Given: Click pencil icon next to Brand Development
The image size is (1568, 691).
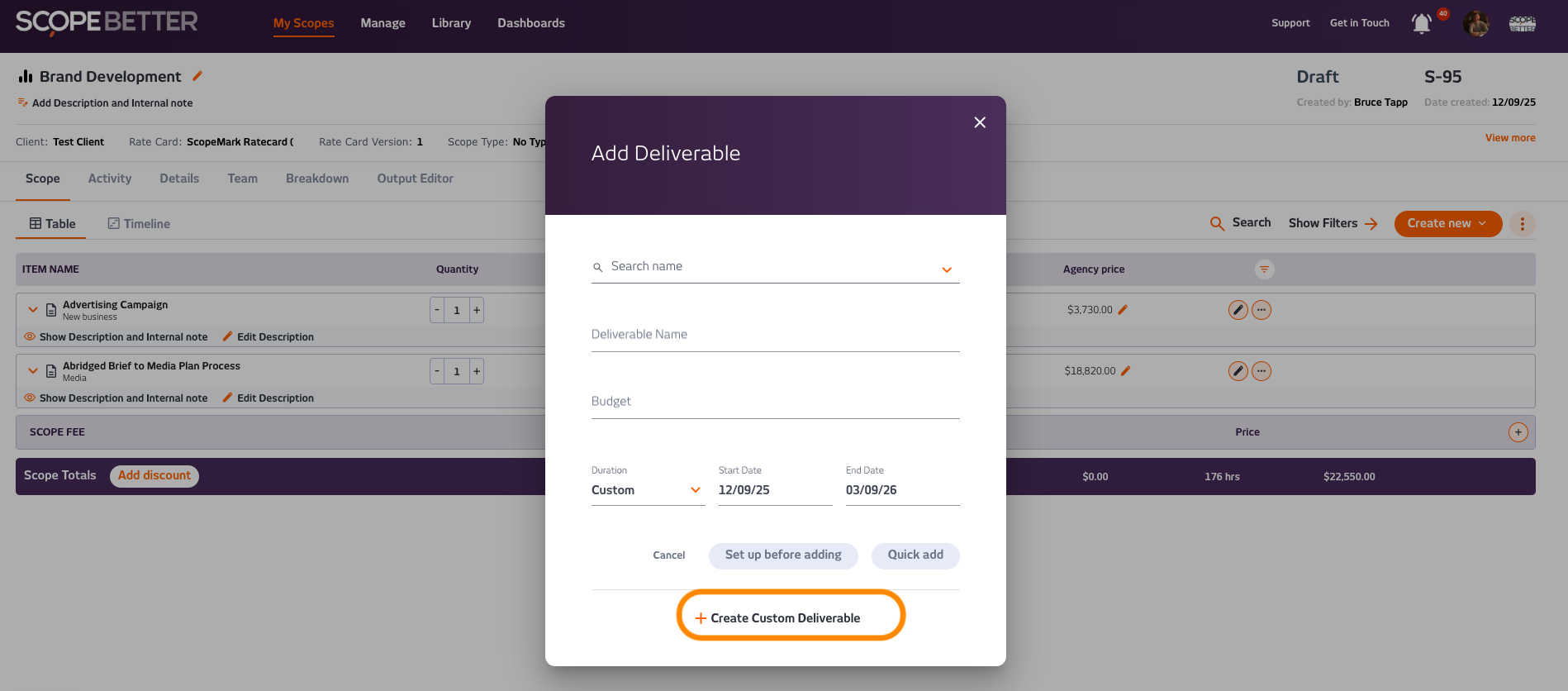Looking at the screenshot, I should coord(197,76).
